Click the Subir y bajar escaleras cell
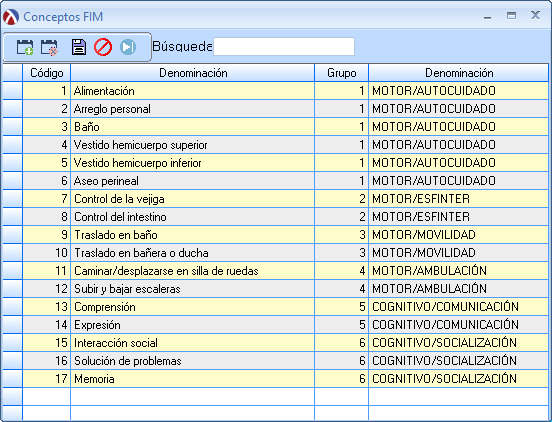Screen dimensions: 552x422 coord(193,289)
